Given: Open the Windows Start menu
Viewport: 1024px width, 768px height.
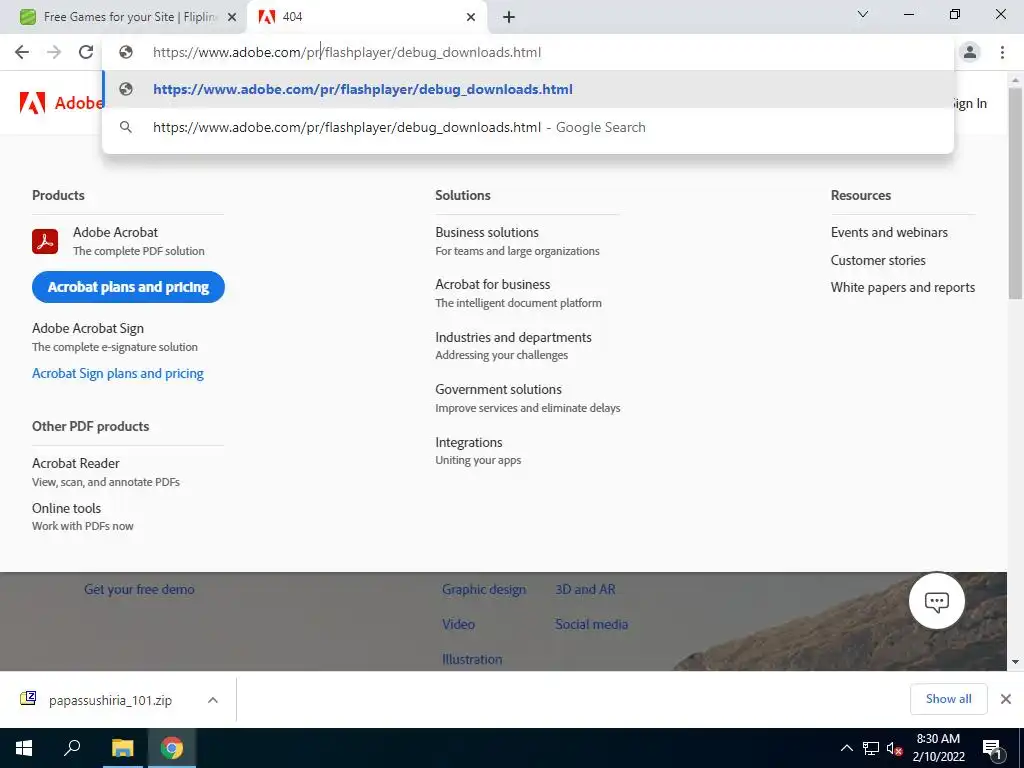Looking at the screenshot, I should click(24, 748).
